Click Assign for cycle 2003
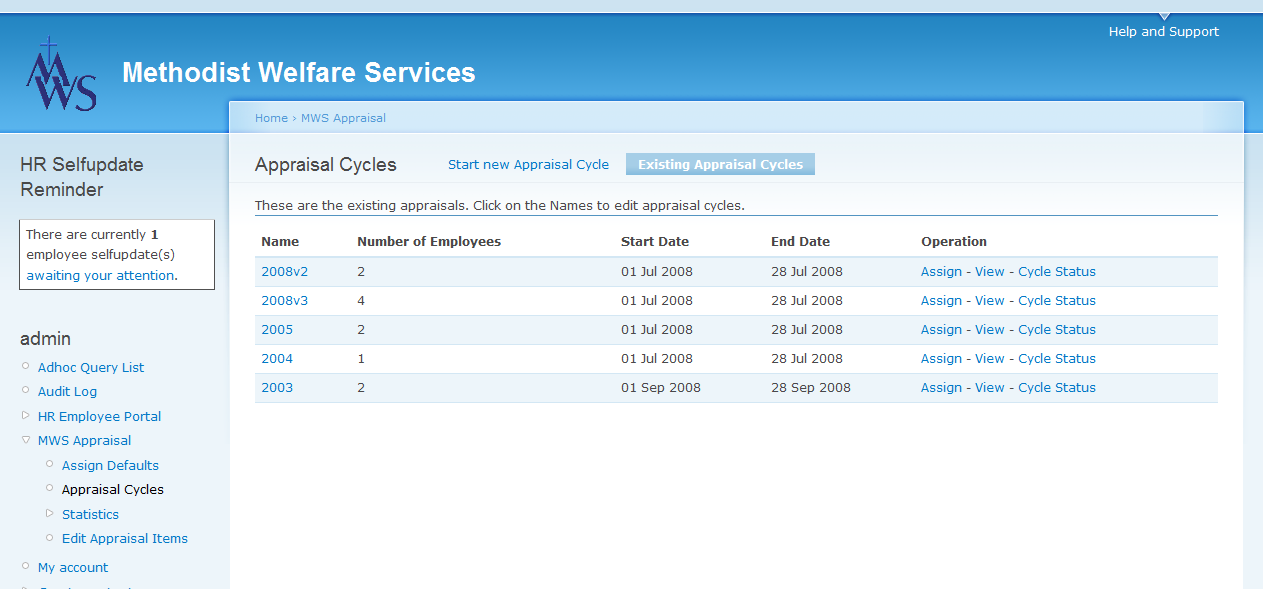 click(941, 387)
